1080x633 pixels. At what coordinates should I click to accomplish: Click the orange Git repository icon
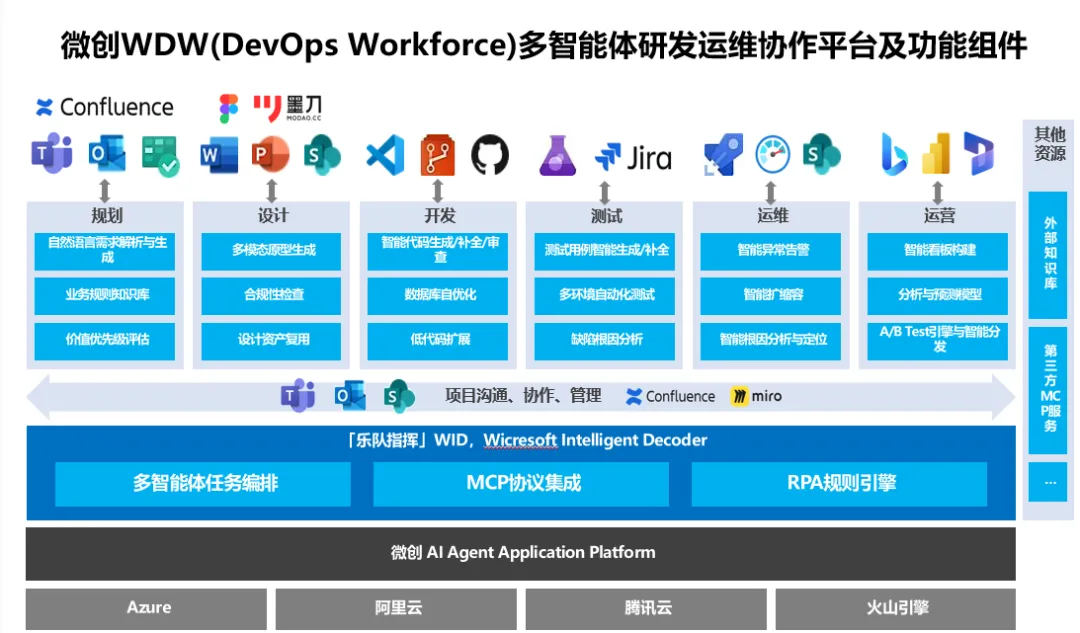click(438, 155)
